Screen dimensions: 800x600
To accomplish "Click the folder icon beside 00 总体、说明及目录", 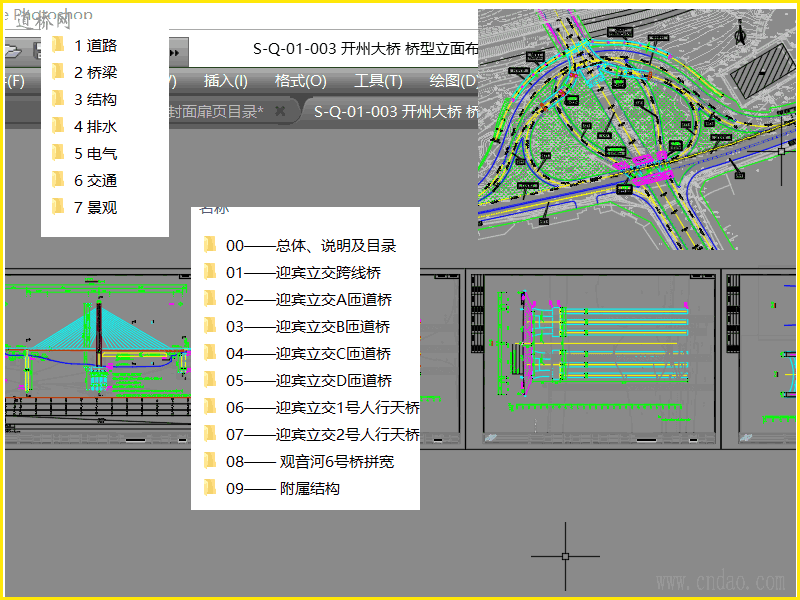I will (210, 245).
